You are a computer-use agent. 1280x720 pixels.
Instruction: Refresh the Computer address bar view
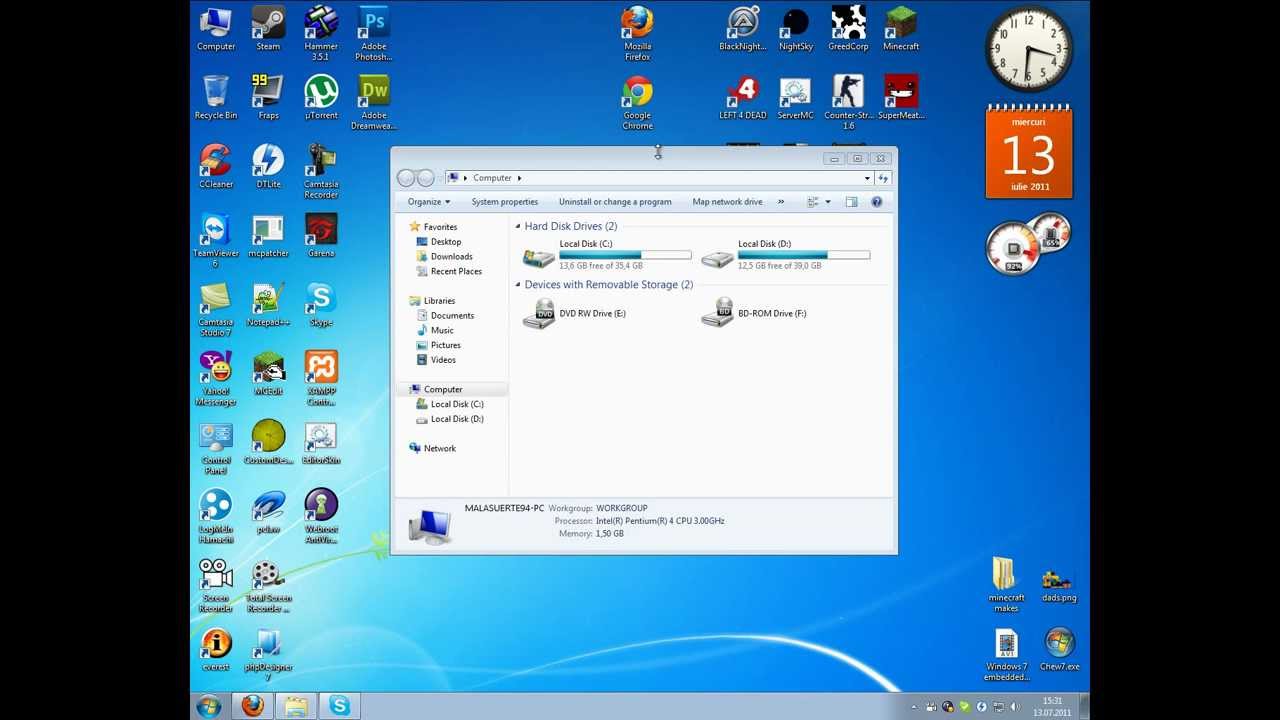(882, 178)
